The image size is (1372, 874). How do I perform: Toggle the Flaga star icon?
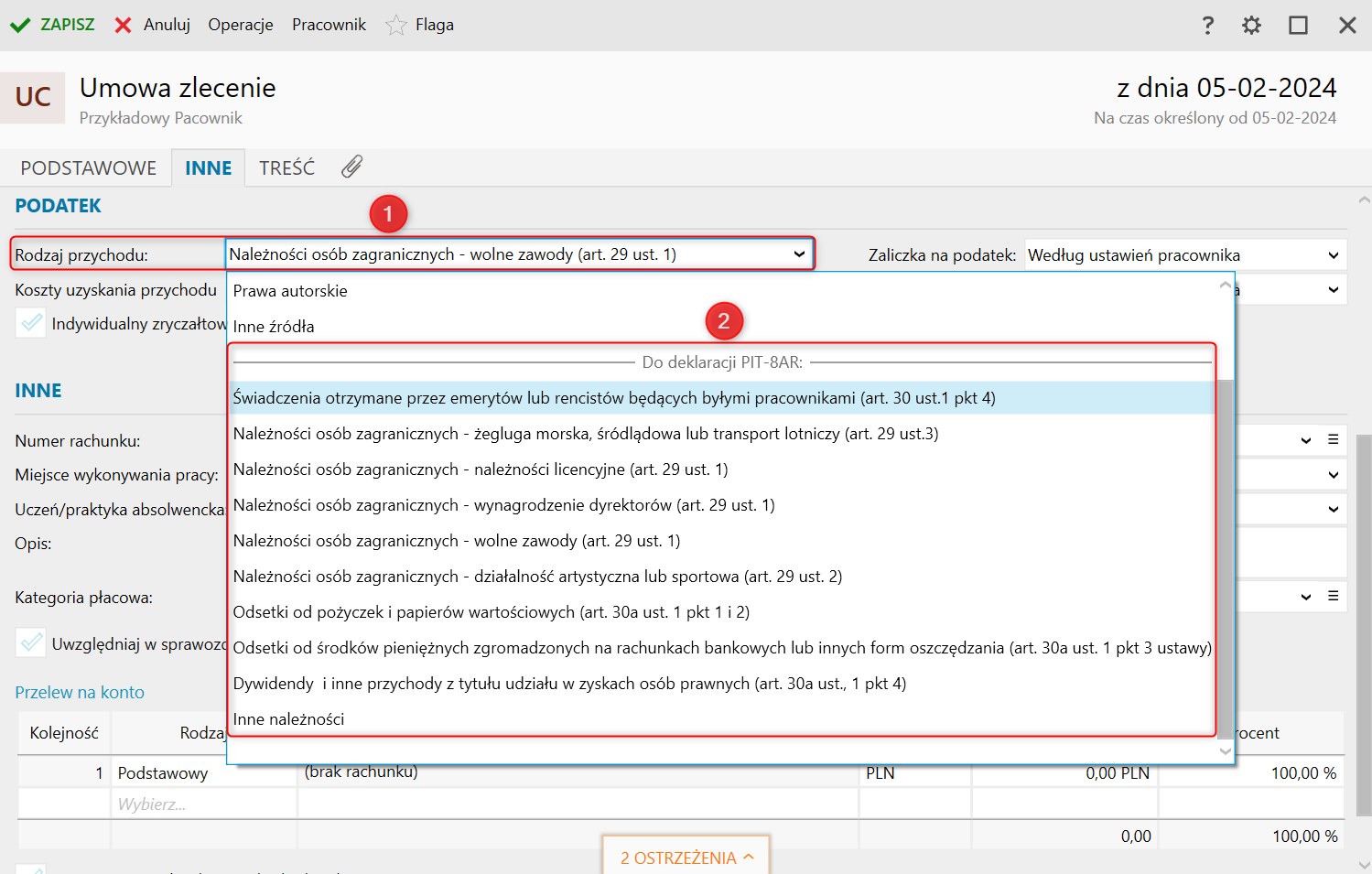(x=395, y=25)
